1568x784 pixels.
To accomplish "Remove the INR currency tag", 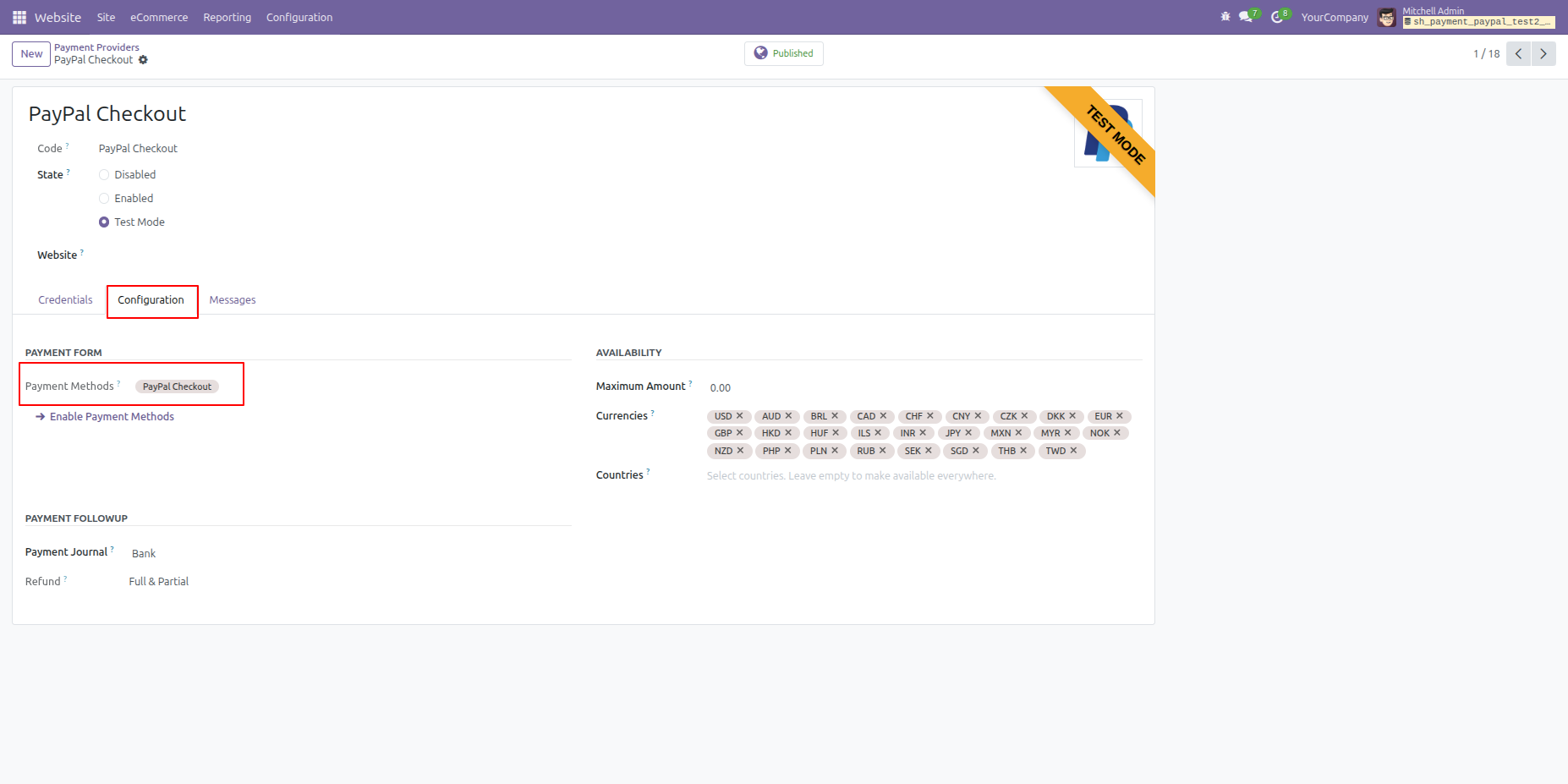I will click(x=923, y=433).
